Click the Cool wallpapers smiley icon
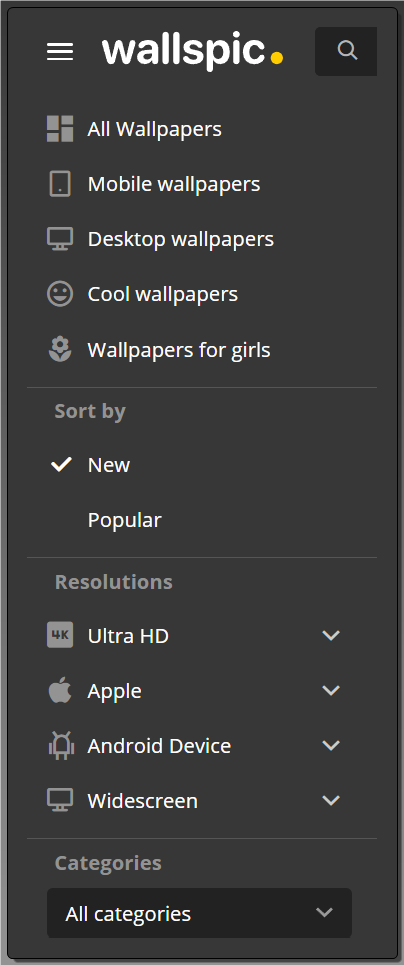Screen dimensions: 404x965 (60, 294)
